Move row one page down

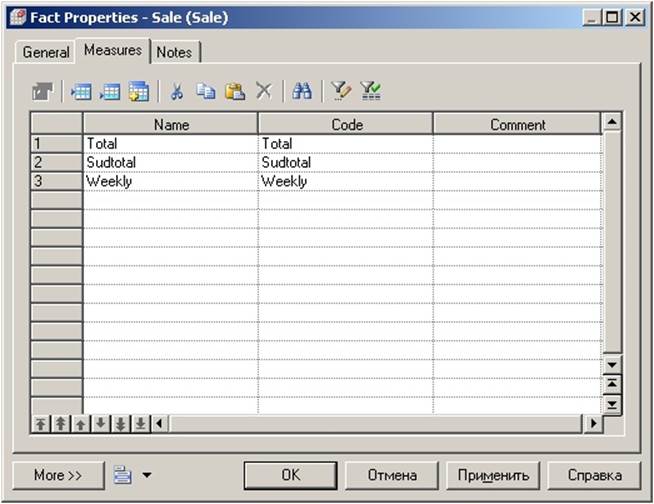click(121, 424)
